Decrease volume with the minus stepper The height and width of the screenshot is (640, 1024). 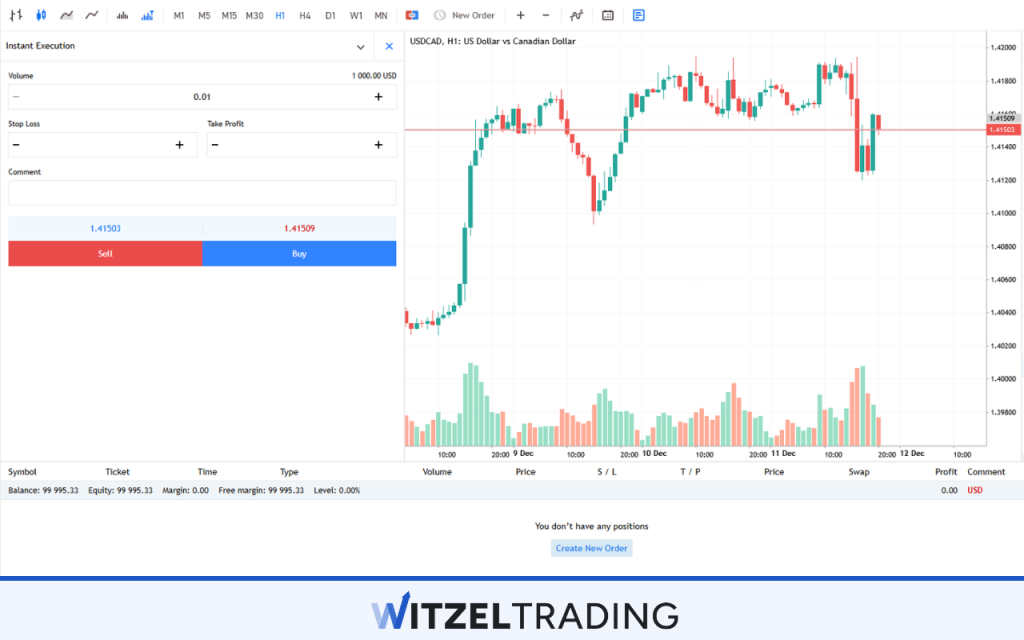point(14,96)
